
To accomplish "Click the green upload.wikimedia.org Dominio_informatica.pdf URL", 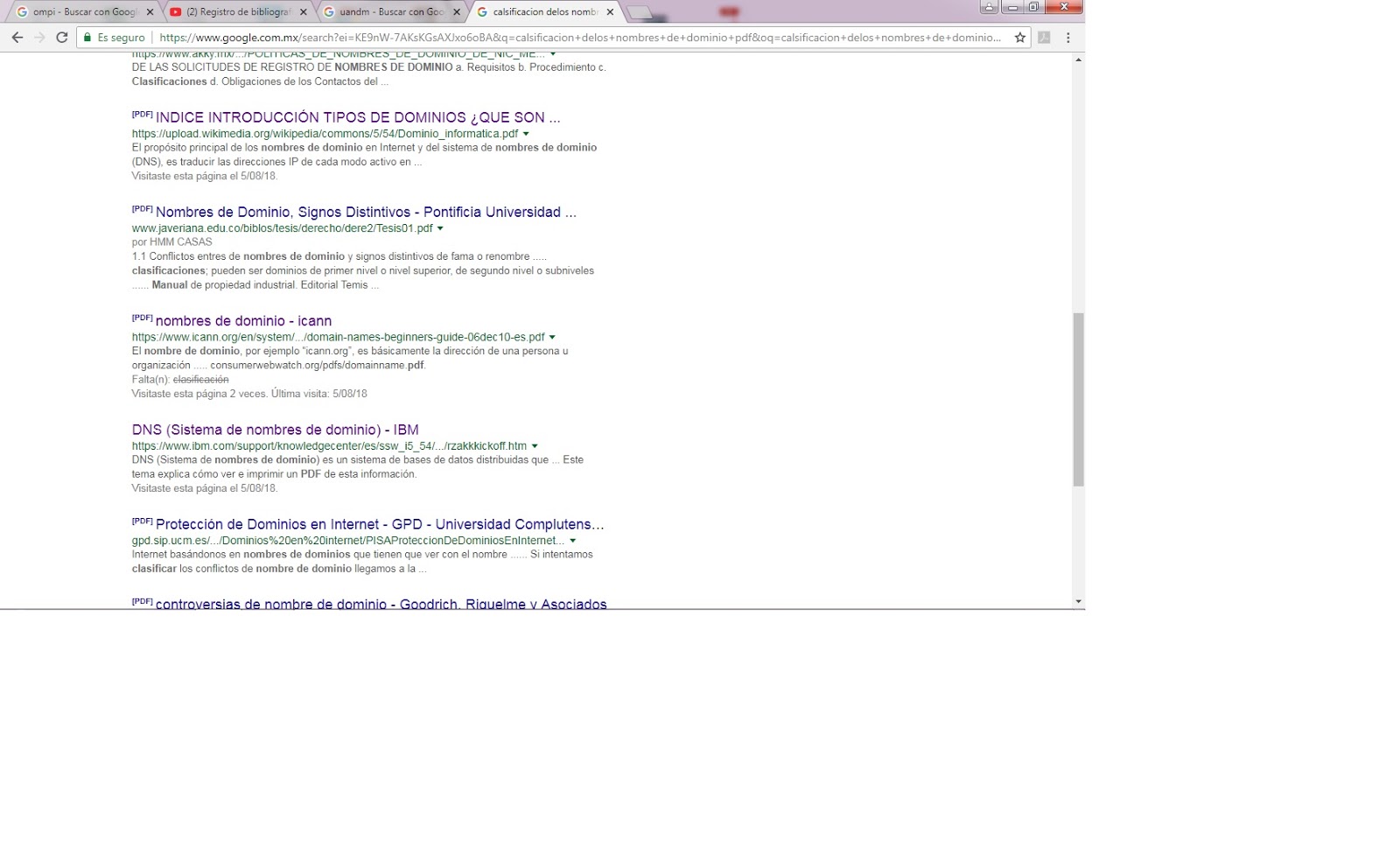I will point(325,134).
